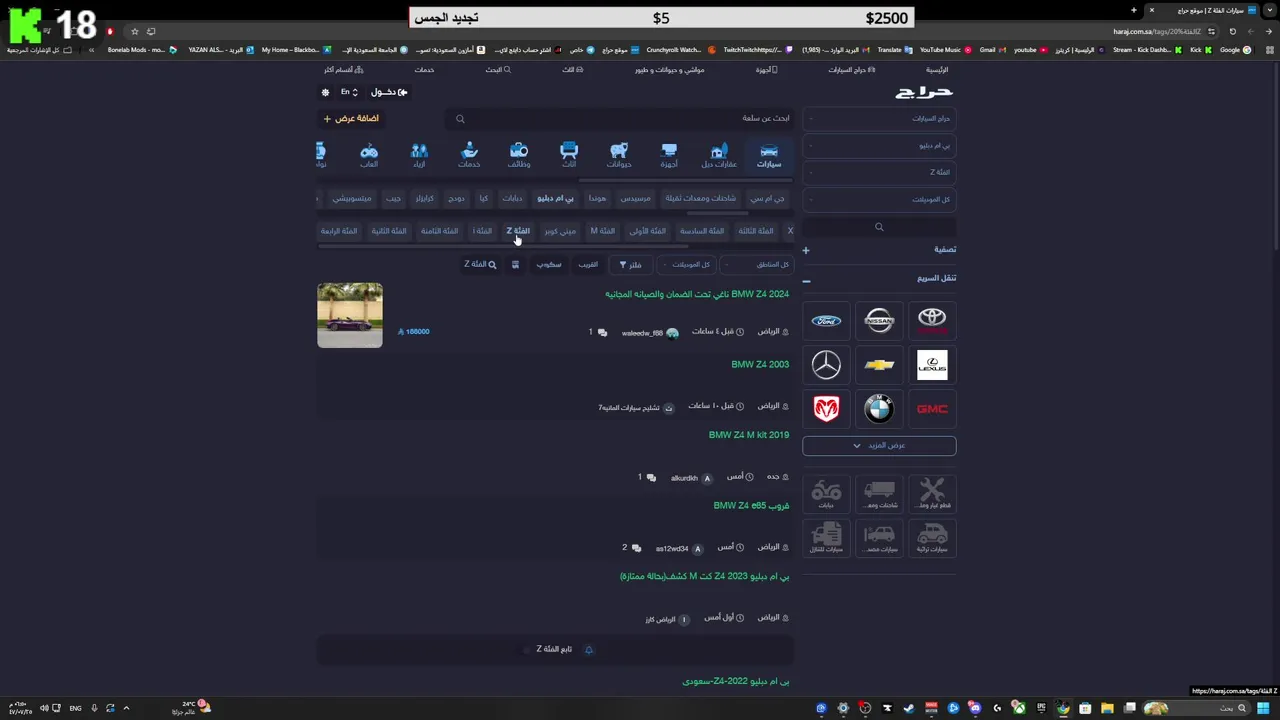Screen dimensions: 1280x720
Task: Select the هوندا brand tag
Action: [597, 198]
